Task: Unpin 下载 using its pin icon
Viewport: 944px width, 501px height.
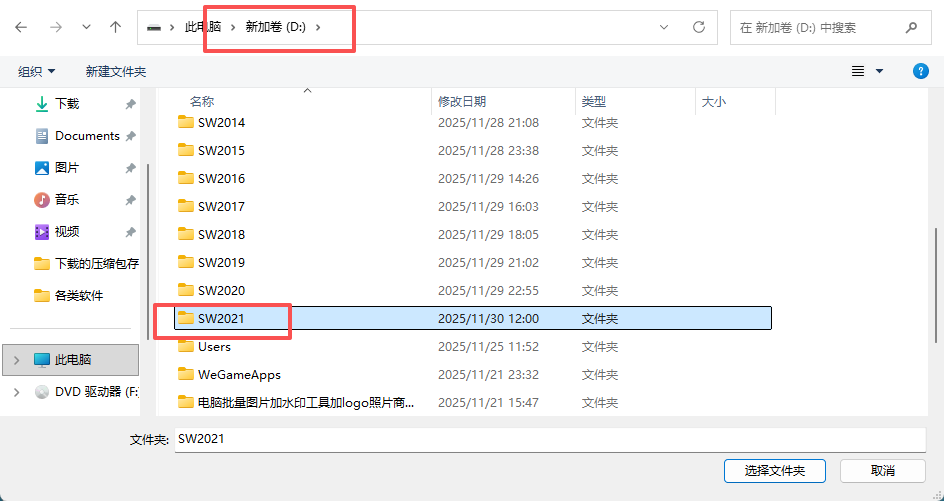Action: [130, 104]
